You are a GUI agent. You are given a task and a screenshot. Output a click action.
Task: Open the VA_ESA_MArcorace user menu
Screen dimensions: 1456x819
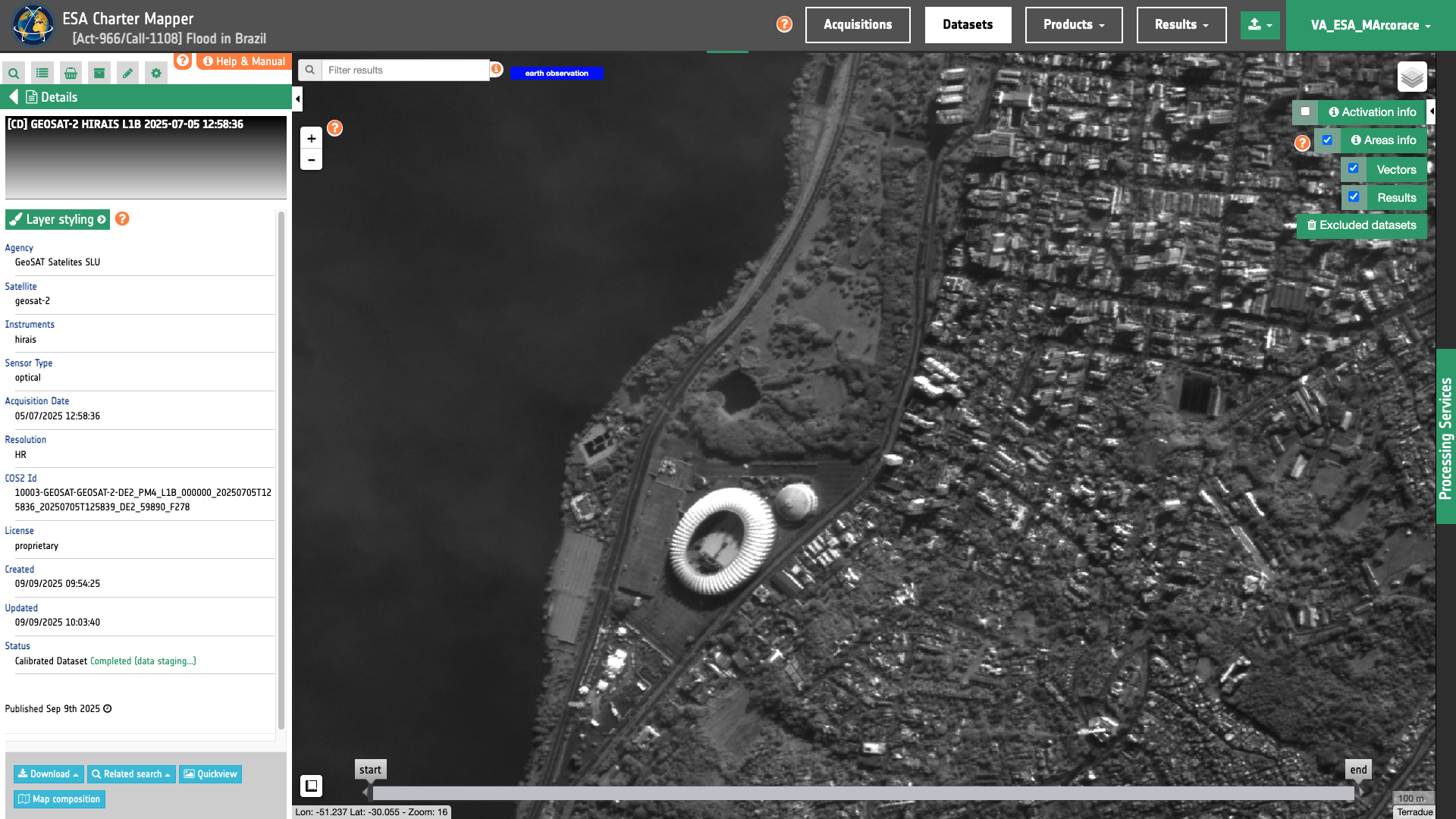1370,25
